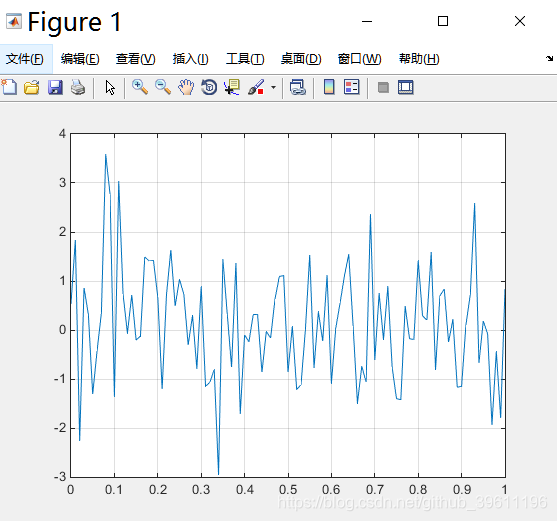Image resolution: width=557 pixels, height=521 pixels.
Task: Open the 工具(T) menu
Action: pyautogui.click(x=245, y=59)
